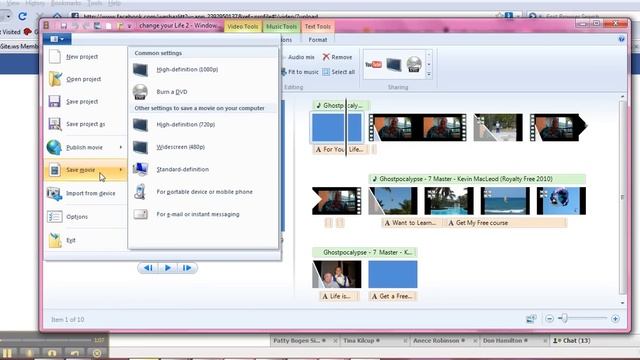
Task: Click the storyboard vertical scrollbar
Action: point(622,199)
